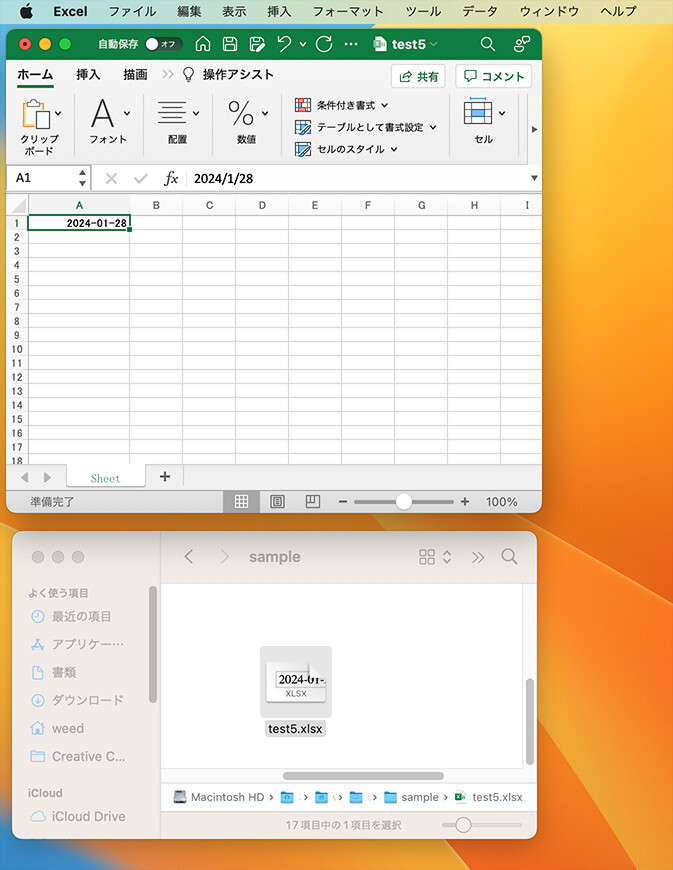Image resolution: width=673 pixels, height=870 pixels.
Task: Click the confirm checkmark in formula bar
Action: [x=141, y=178]
